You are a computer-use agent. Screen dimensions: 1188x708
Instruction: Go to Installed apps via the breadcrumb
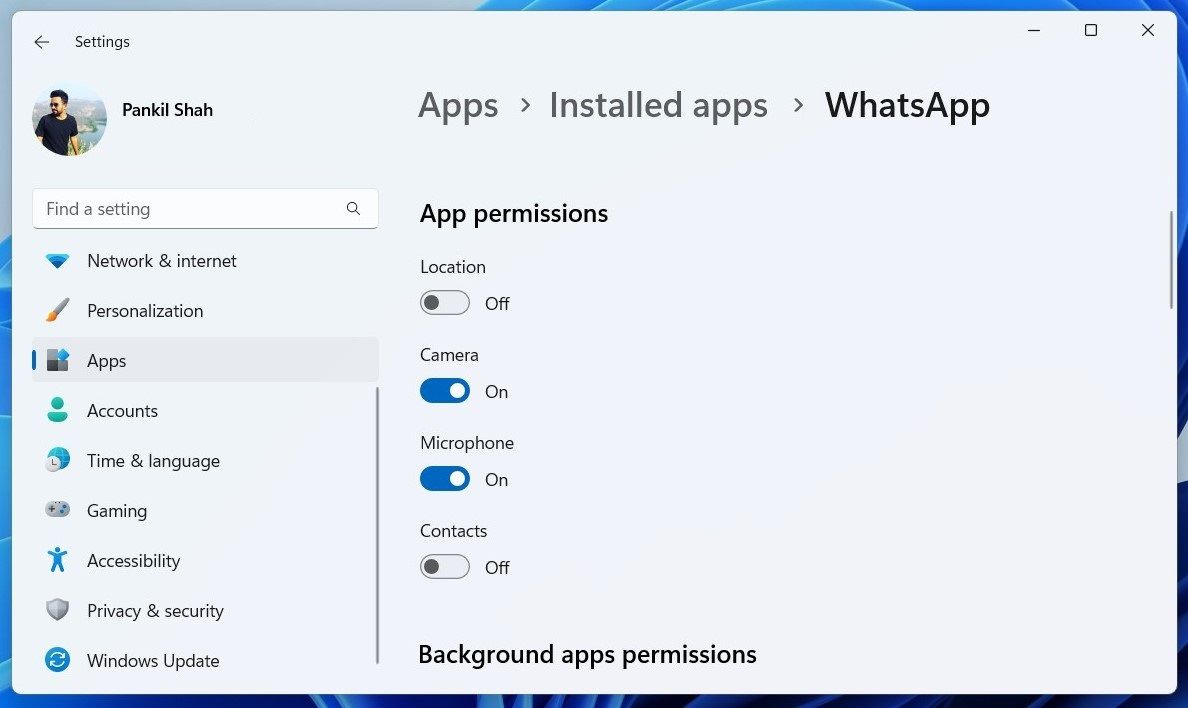(x=658, y=105)
